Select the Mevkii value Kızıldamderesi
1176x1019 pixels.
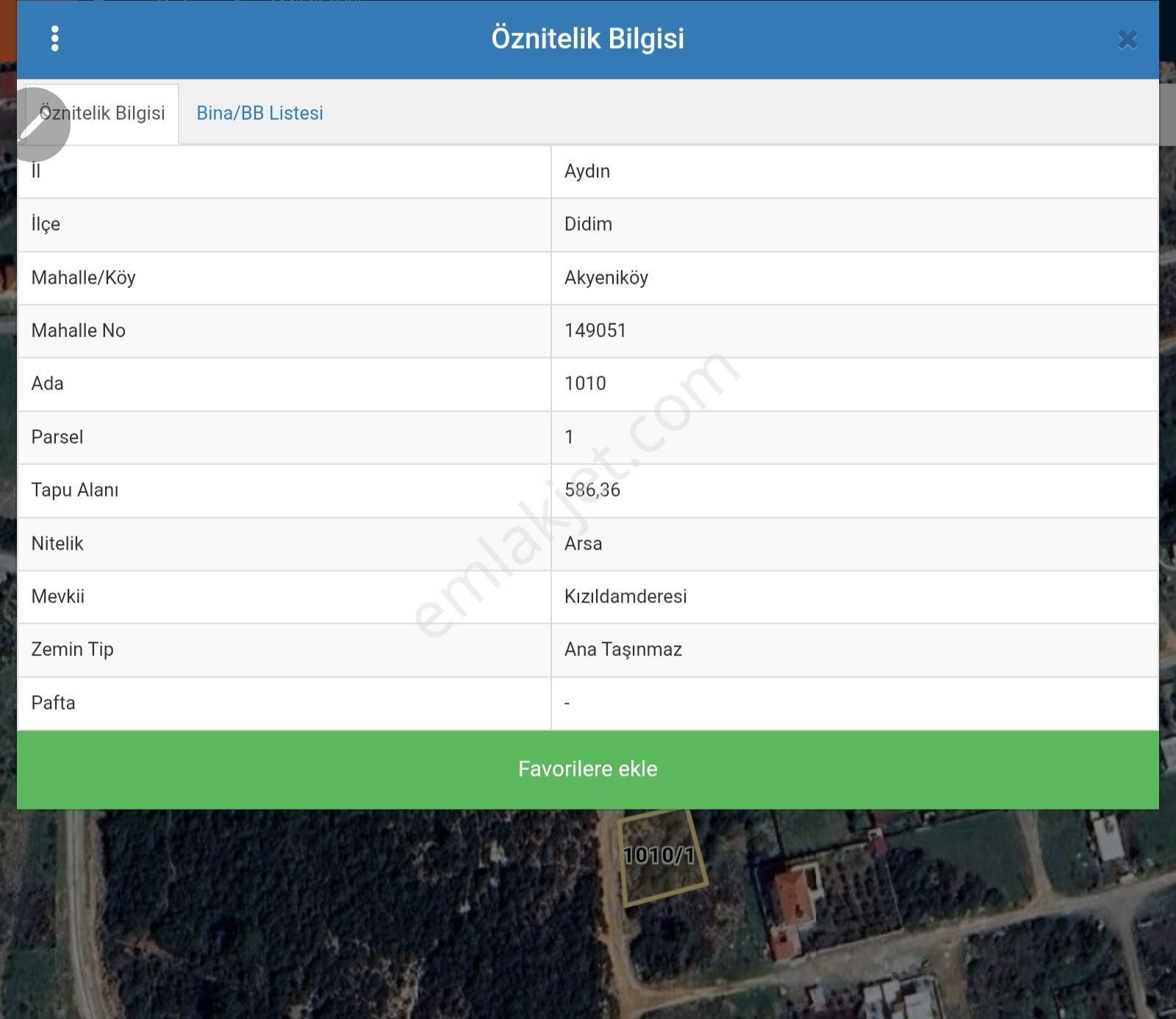[x=625, y=597]
